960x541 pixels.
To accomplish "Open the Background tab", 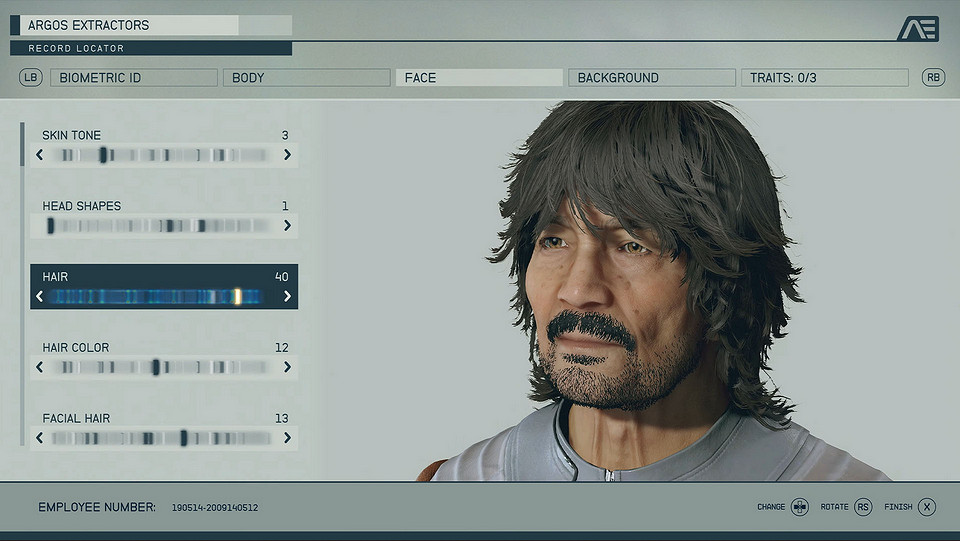I will (x=651, y=77).
